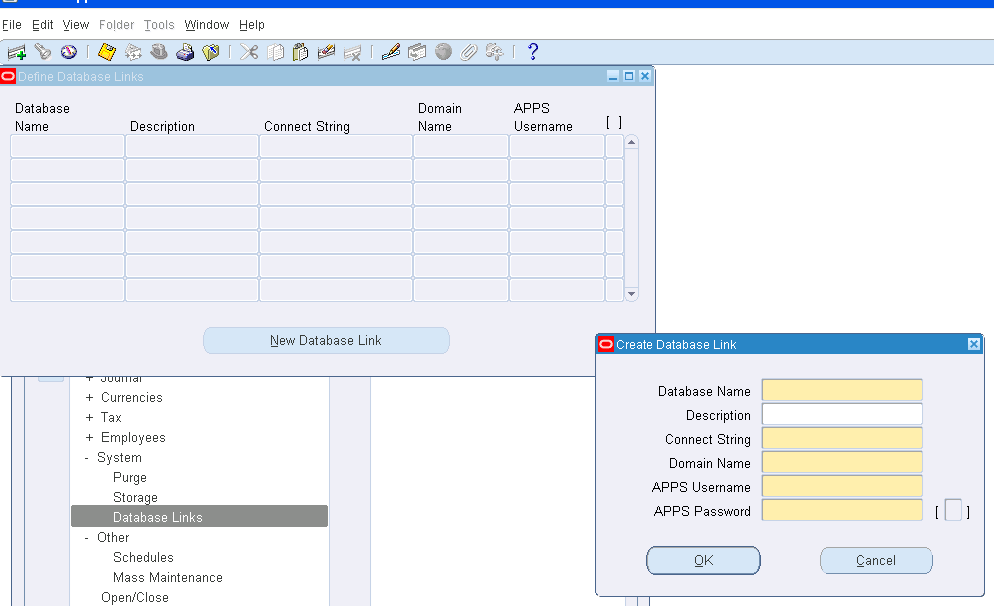Confirm the dialog with the OK button
The width and height of the screenshot is (994, 606).
[704, 560]
